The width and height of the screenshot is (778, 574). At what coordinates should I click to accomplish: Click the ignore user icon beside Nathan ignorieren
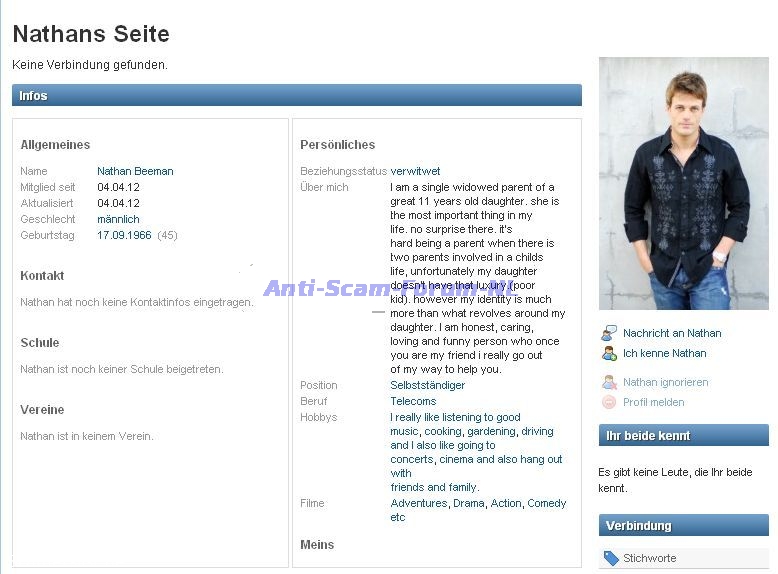point(609,382)
